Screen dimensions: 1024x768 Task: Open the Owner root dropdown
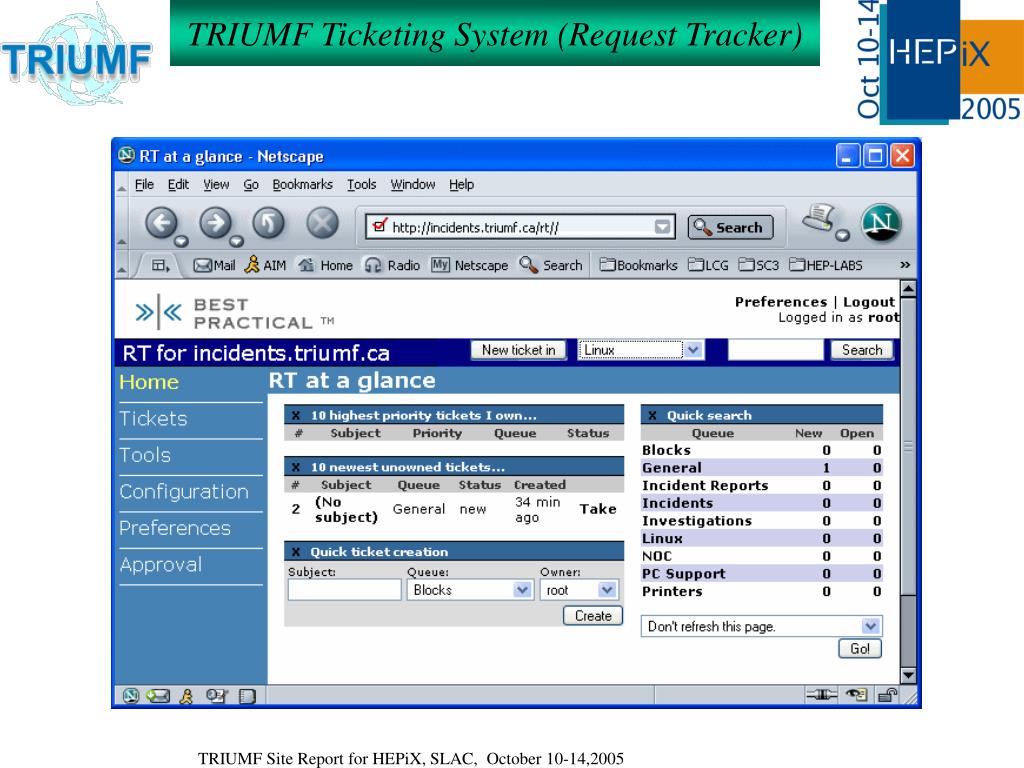(x=607, y=590)
